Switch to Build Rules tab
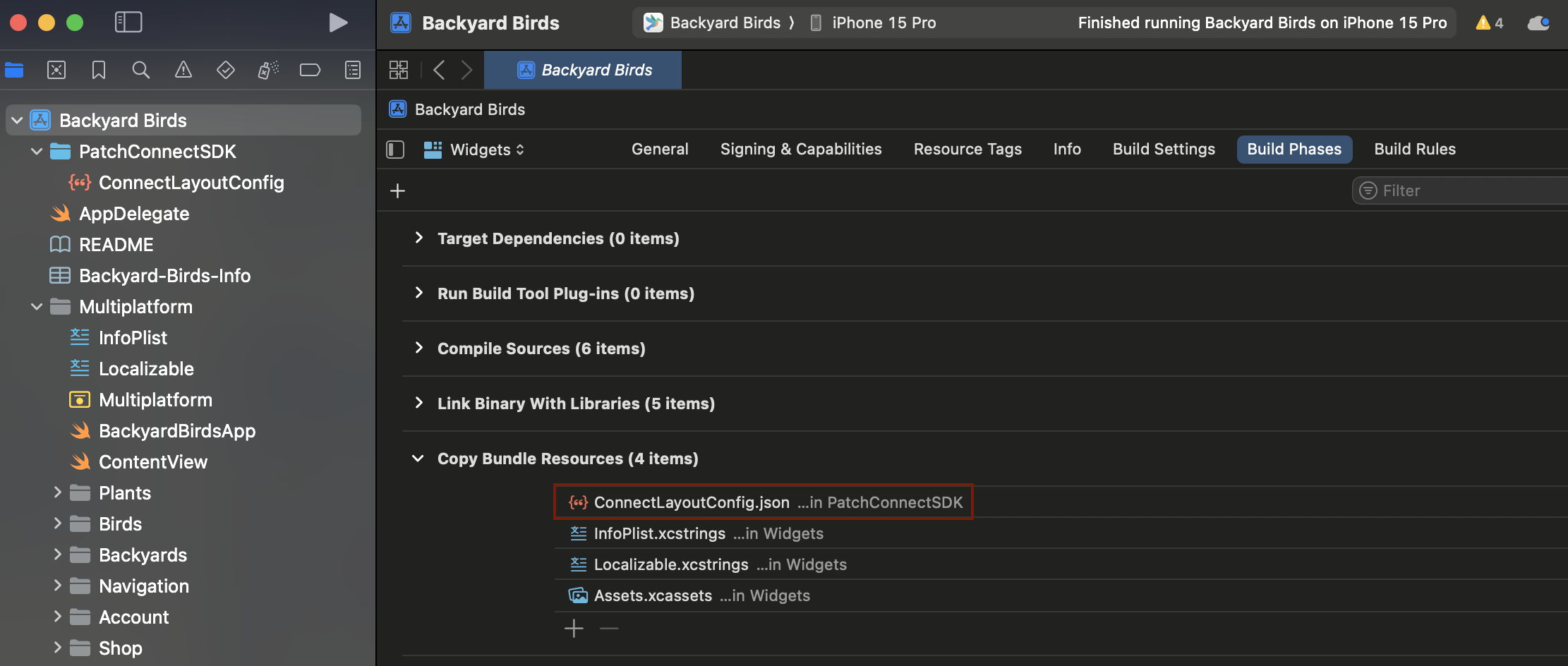 (x=1415, y=150)
